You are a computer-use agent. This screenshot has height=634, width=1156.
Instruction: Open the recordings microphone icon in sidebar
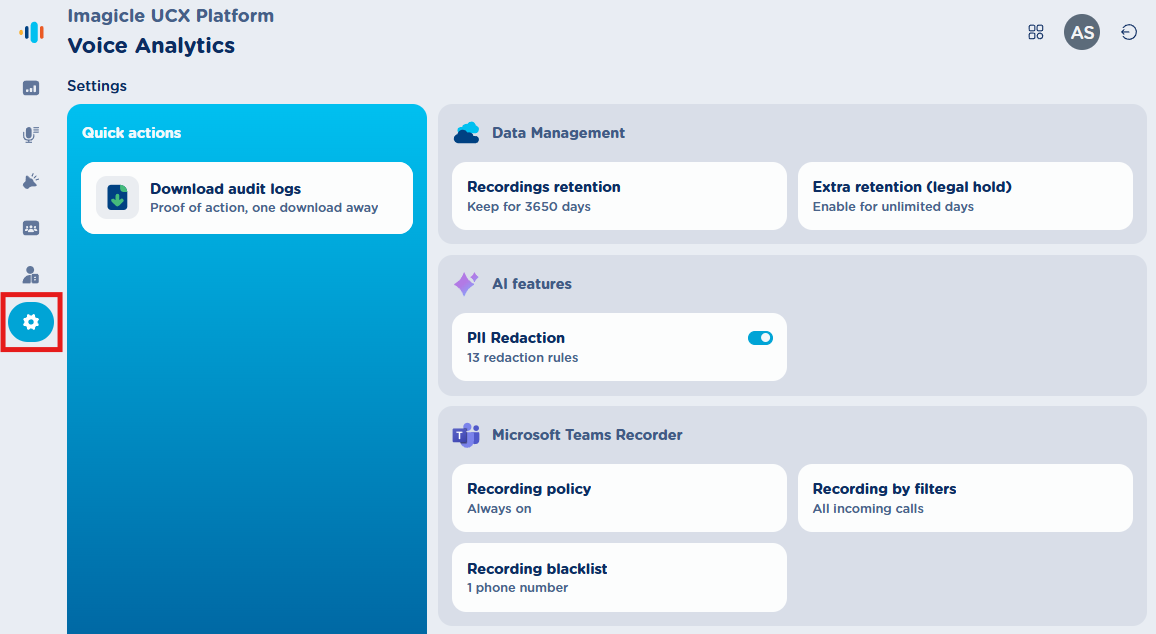coord(31,135)
